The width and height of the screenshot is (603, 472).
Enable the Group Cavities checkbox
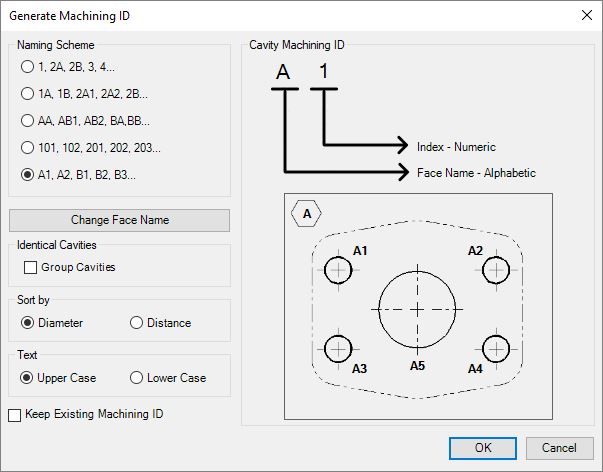[x=30, y=267]
